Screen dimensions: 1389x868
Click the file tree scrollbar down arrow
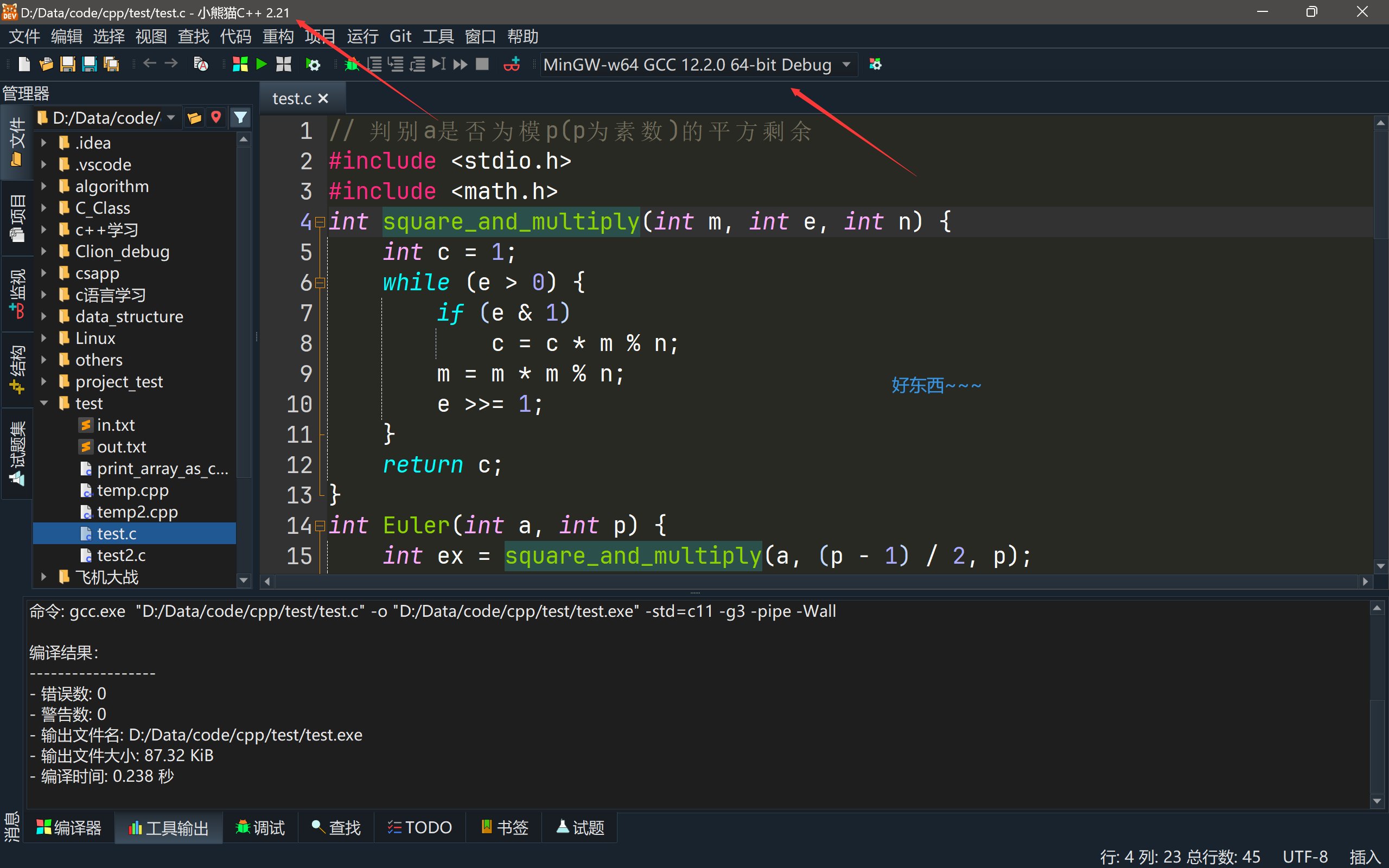(244, 580)
